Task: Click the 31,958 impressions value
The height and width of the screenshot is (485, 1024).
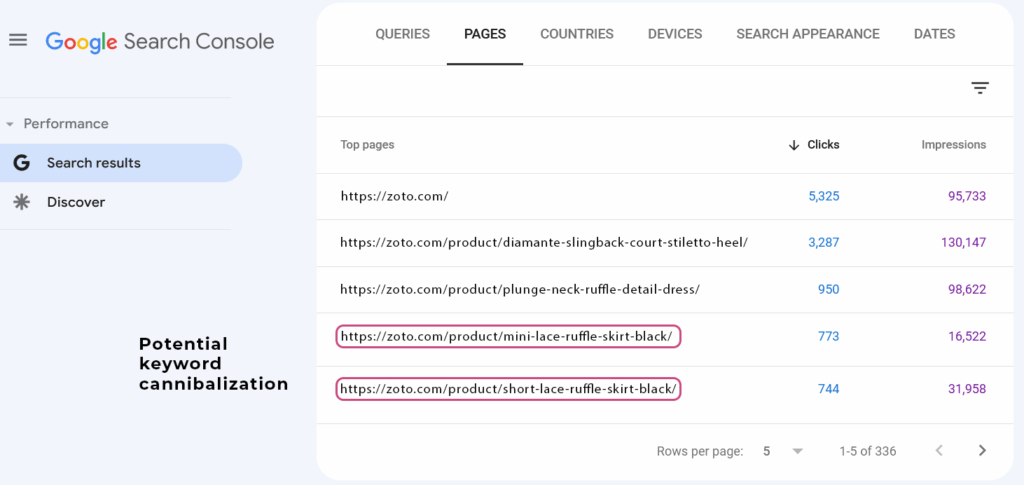Action: click(967, 389)
